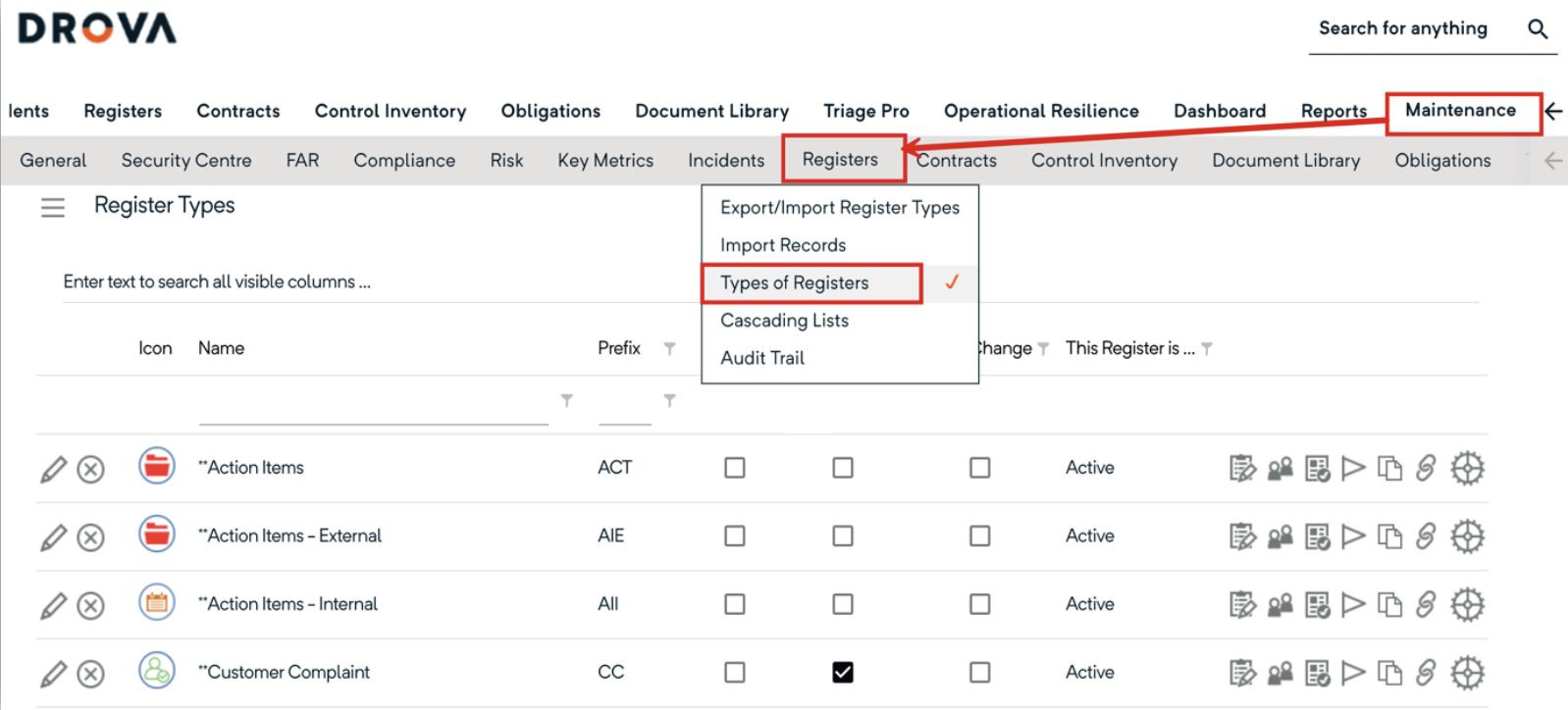The image size is (1568, 710).
Task: Tick the checkbox beside the ACT prefix
Action: (734, 468)
